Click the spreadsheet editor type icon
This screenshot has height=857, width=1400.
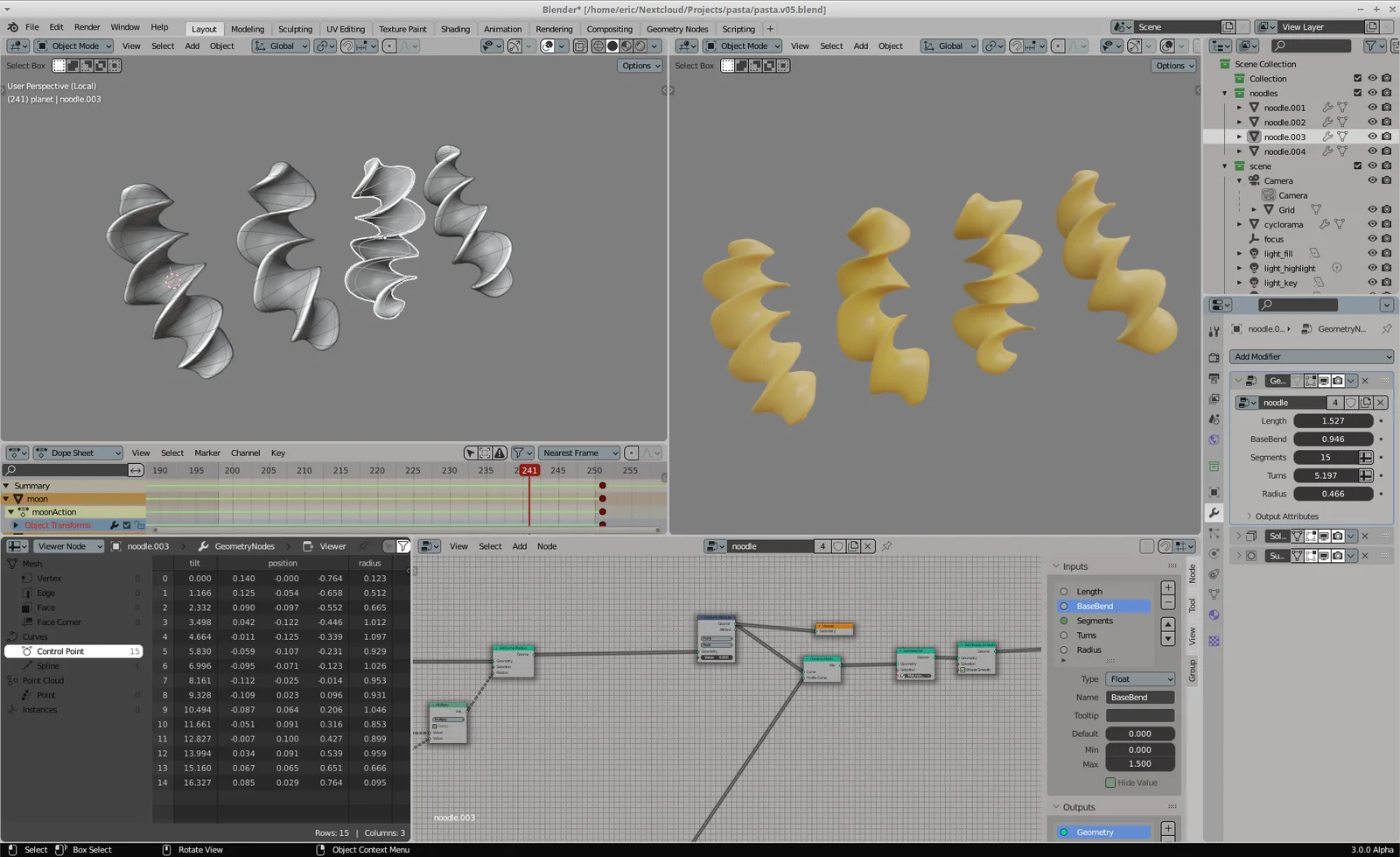tap(16, 545)
